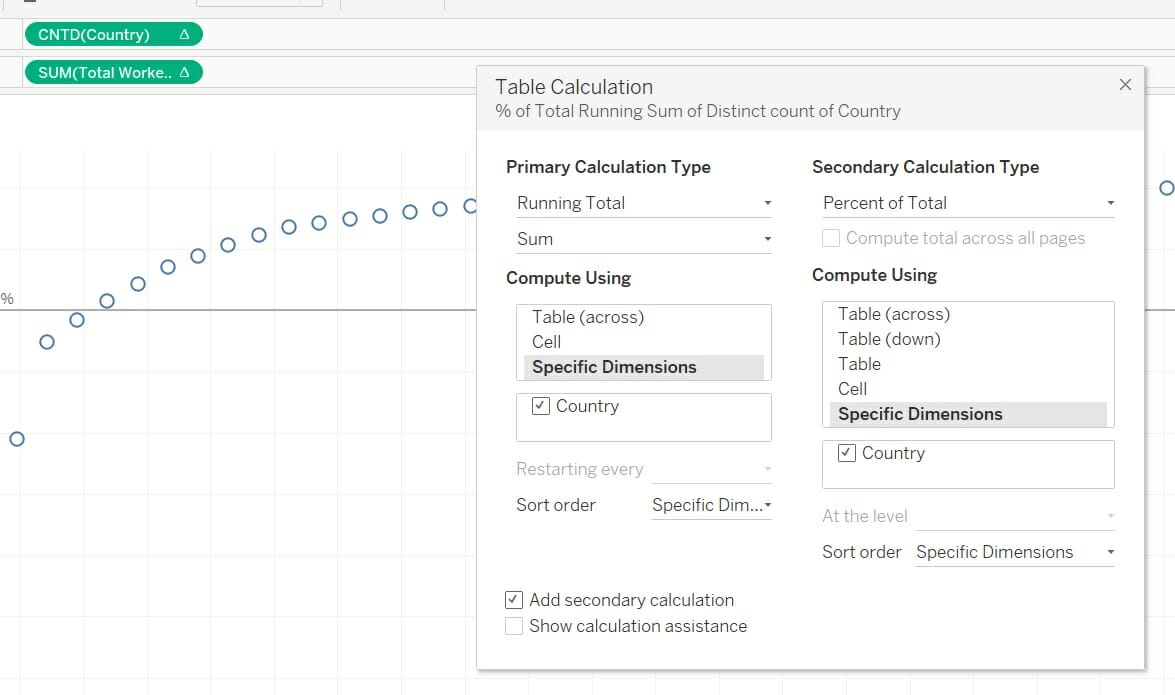Screen dimensions: 1175x695
Task: Select the SUM(Total Worke.. measure pill
Action: (x=100, y=71)
